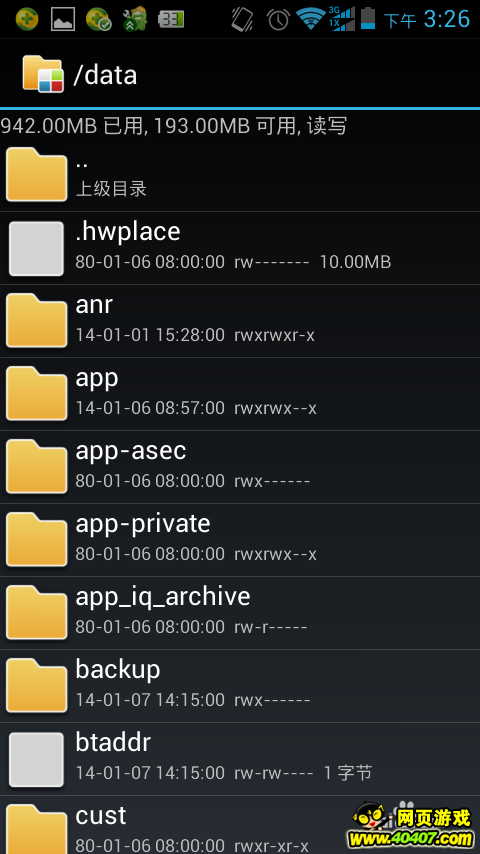Tap the Wi-Fi status bar icon
This screenshot has width=480, height=854.
[311, 19]
